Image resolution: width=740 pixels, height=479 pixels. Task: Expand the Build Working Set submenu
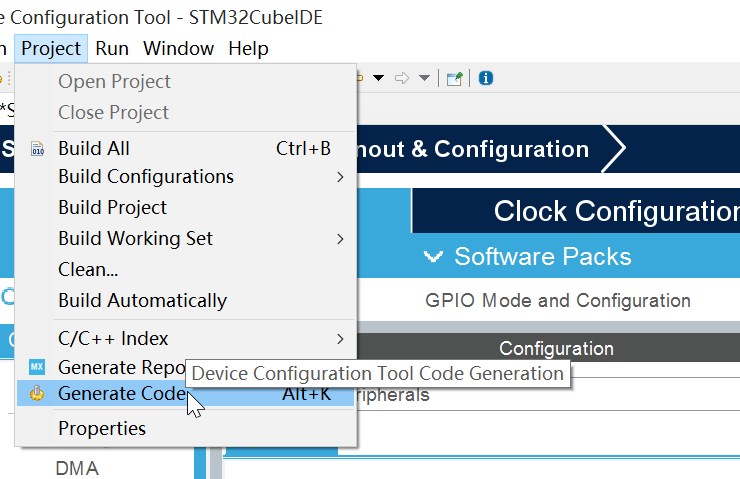pyautogui.click(x=185, y=239)
